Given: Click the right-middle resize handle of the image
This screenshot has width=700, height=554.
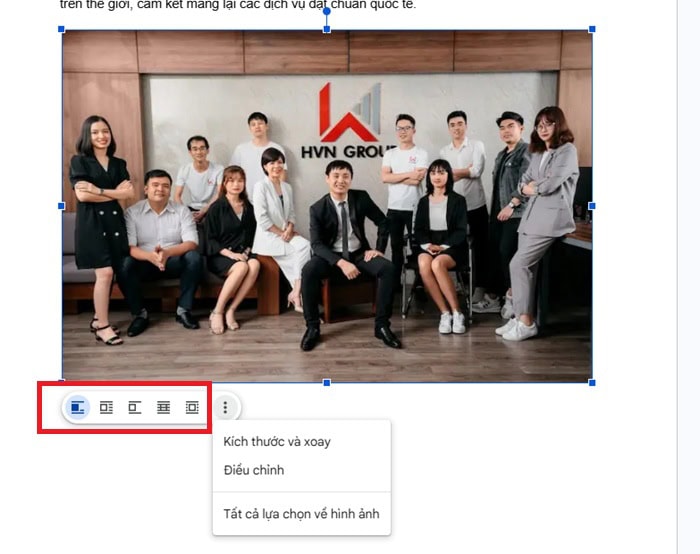Looking at the screenshot, I should coord(592,206).
